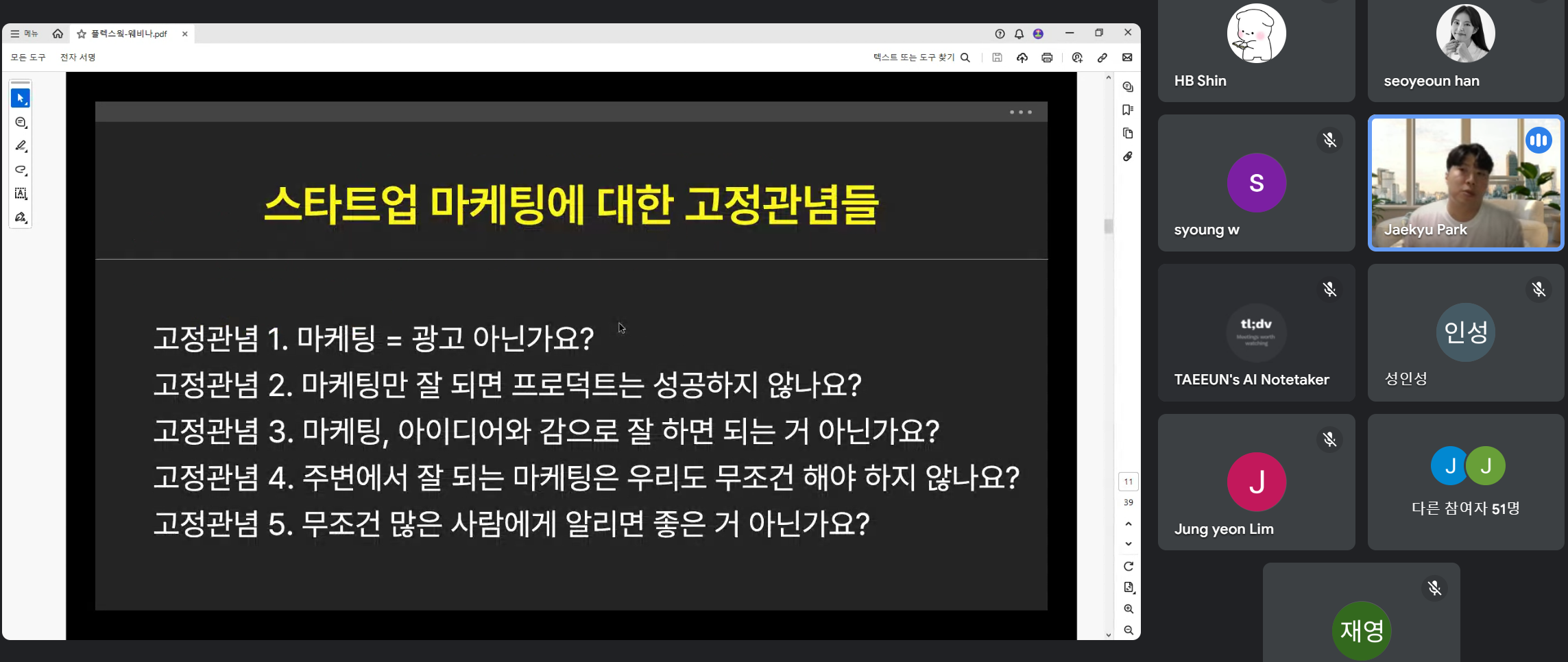Pick the highlighter tool
Image resolution: width=1568 pixels, height=662 pixels.
point(21,146)
